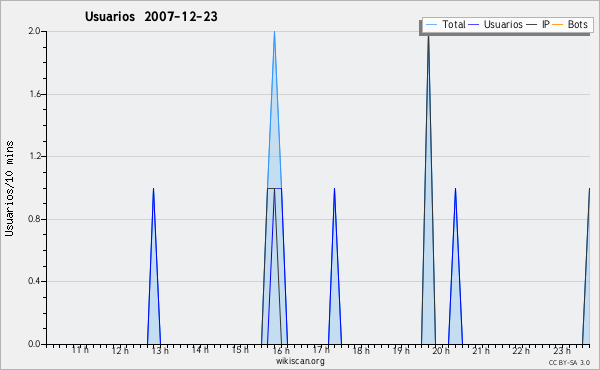Select the Bots legend entry

point(570,24)
